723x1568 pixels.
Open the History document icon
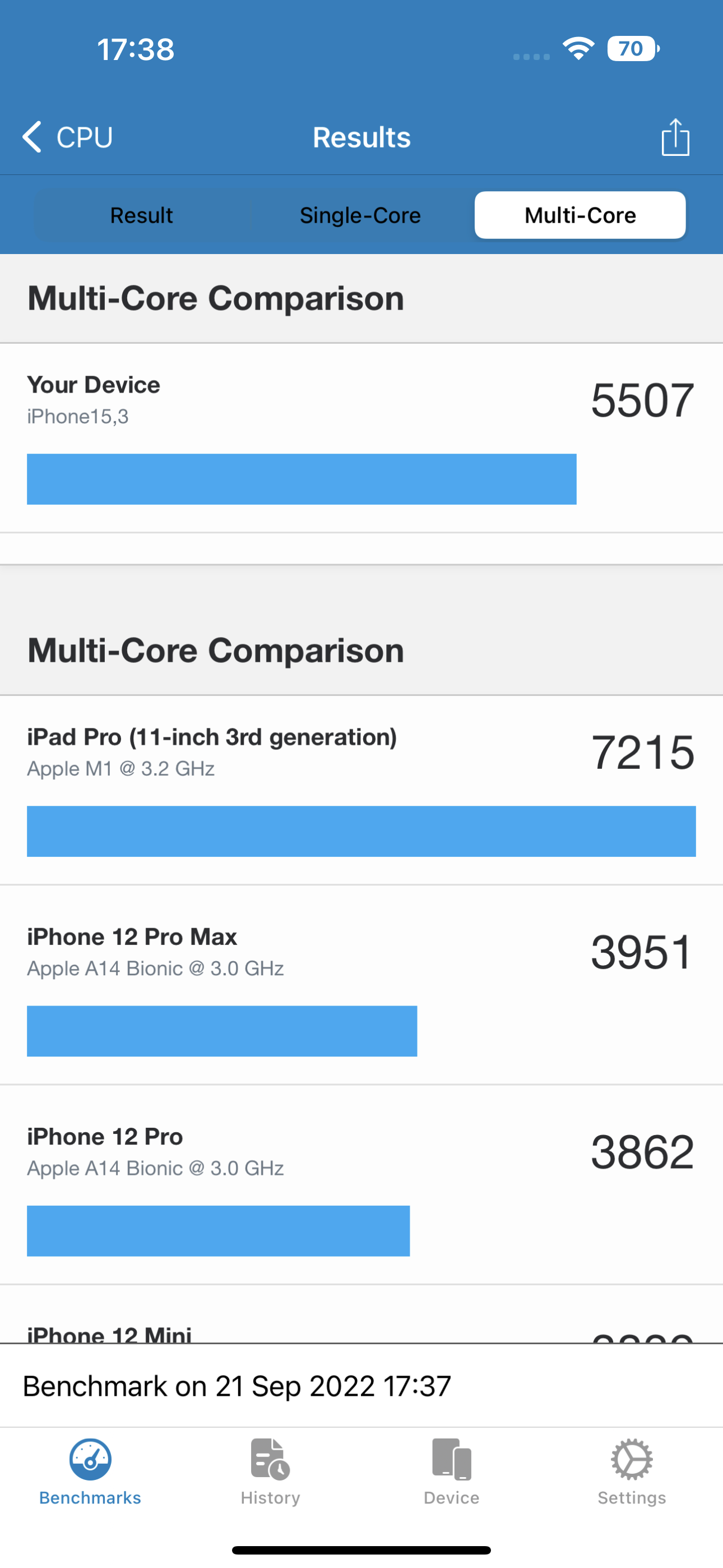(270, 1459)
